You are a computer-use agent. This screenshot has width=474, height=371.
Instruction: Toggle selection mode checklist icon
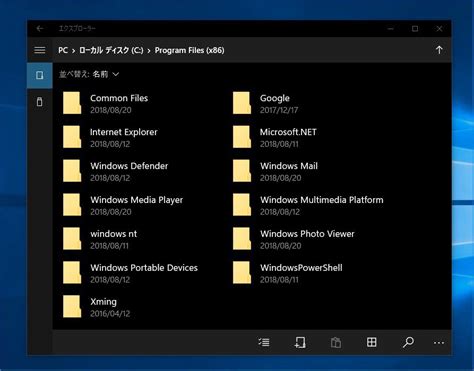pos(264,342)
